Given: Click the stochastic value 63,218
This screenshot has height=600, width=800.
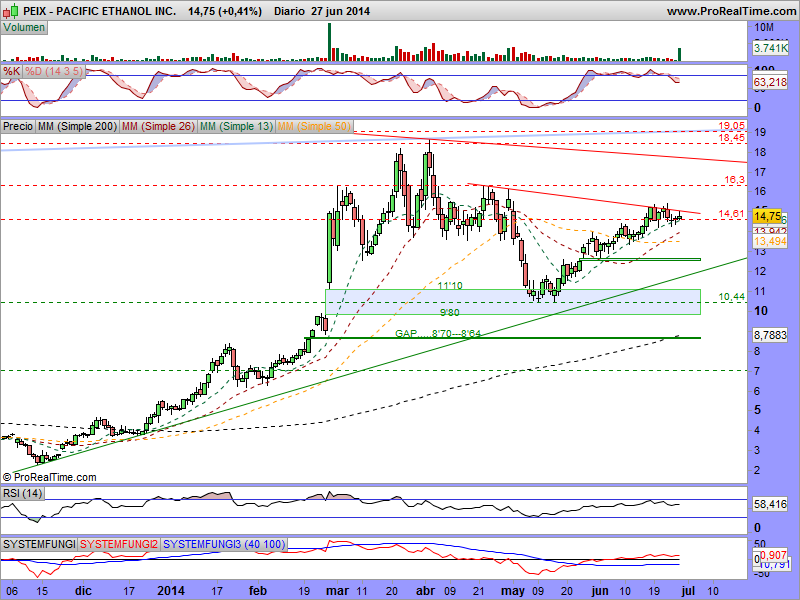Looking at the screenshot, I should point(770,82).
